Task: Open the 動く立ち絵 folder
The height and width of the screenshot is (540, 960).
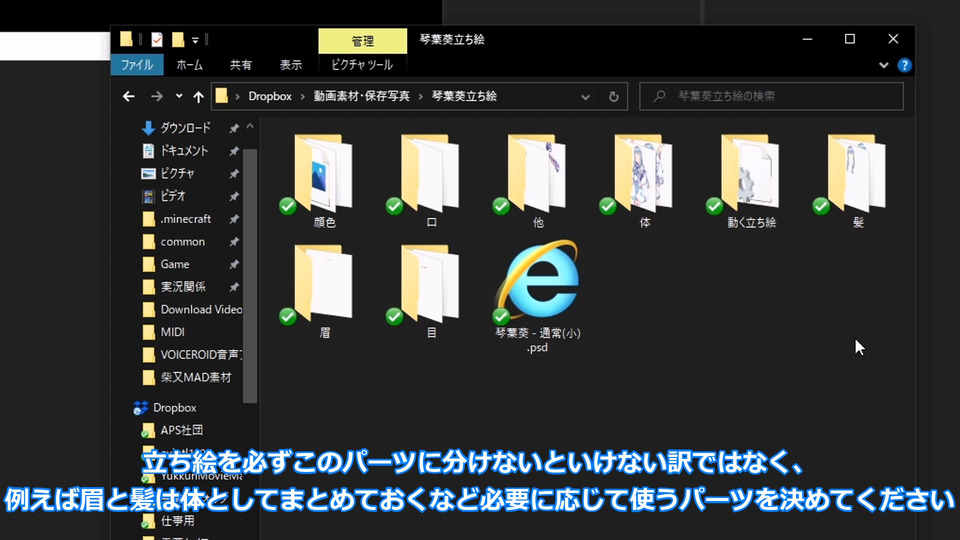Action: click(751, 181)
